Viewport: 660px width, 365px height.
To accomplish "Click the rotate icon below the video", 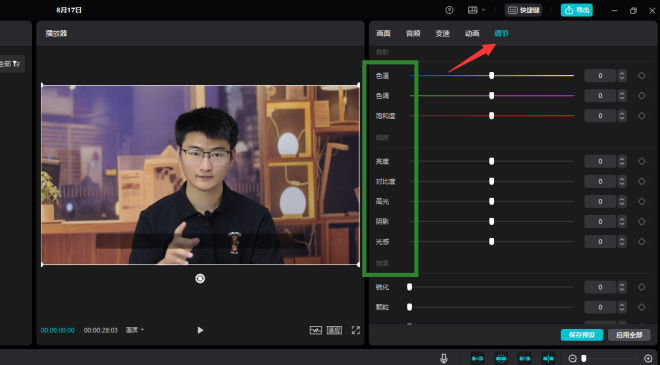I will pyautogui.click(x=200, y=278).
